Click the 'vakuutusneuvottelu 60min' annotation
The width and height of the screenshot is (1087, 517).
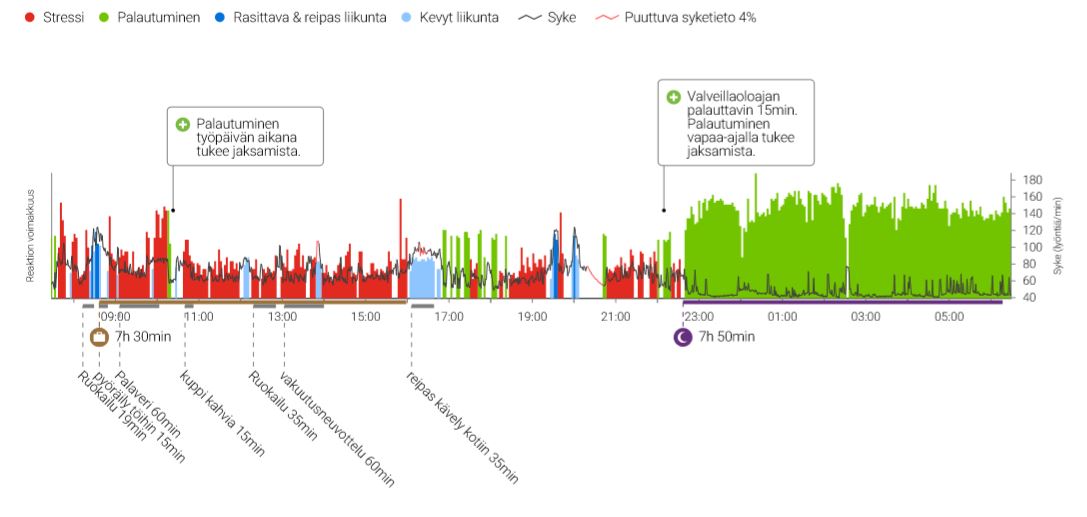[338, 430]
